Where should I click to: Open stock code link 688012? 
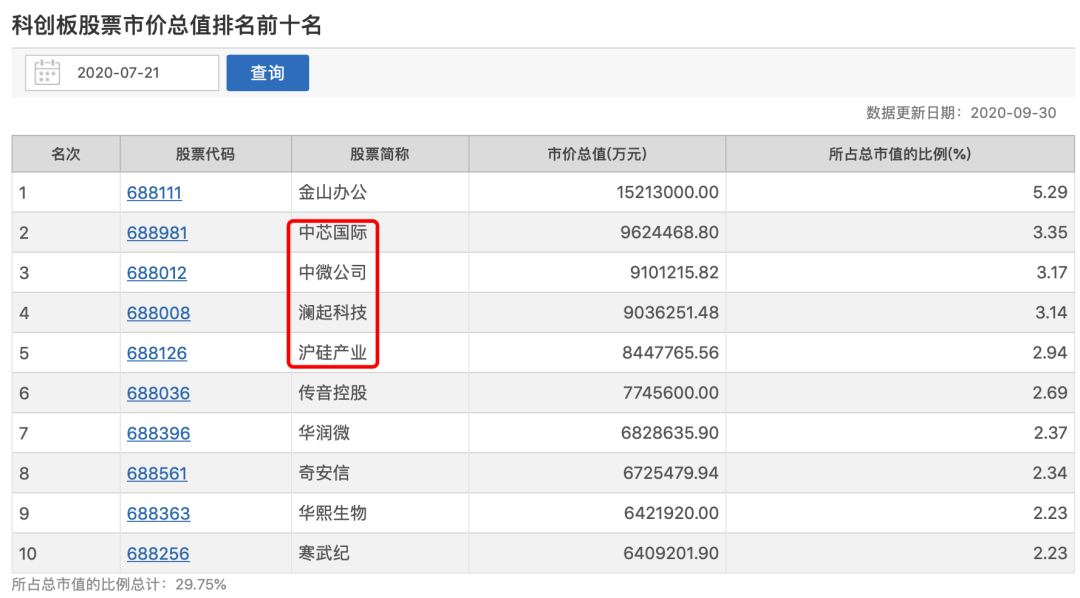click(x=157, y=273)
